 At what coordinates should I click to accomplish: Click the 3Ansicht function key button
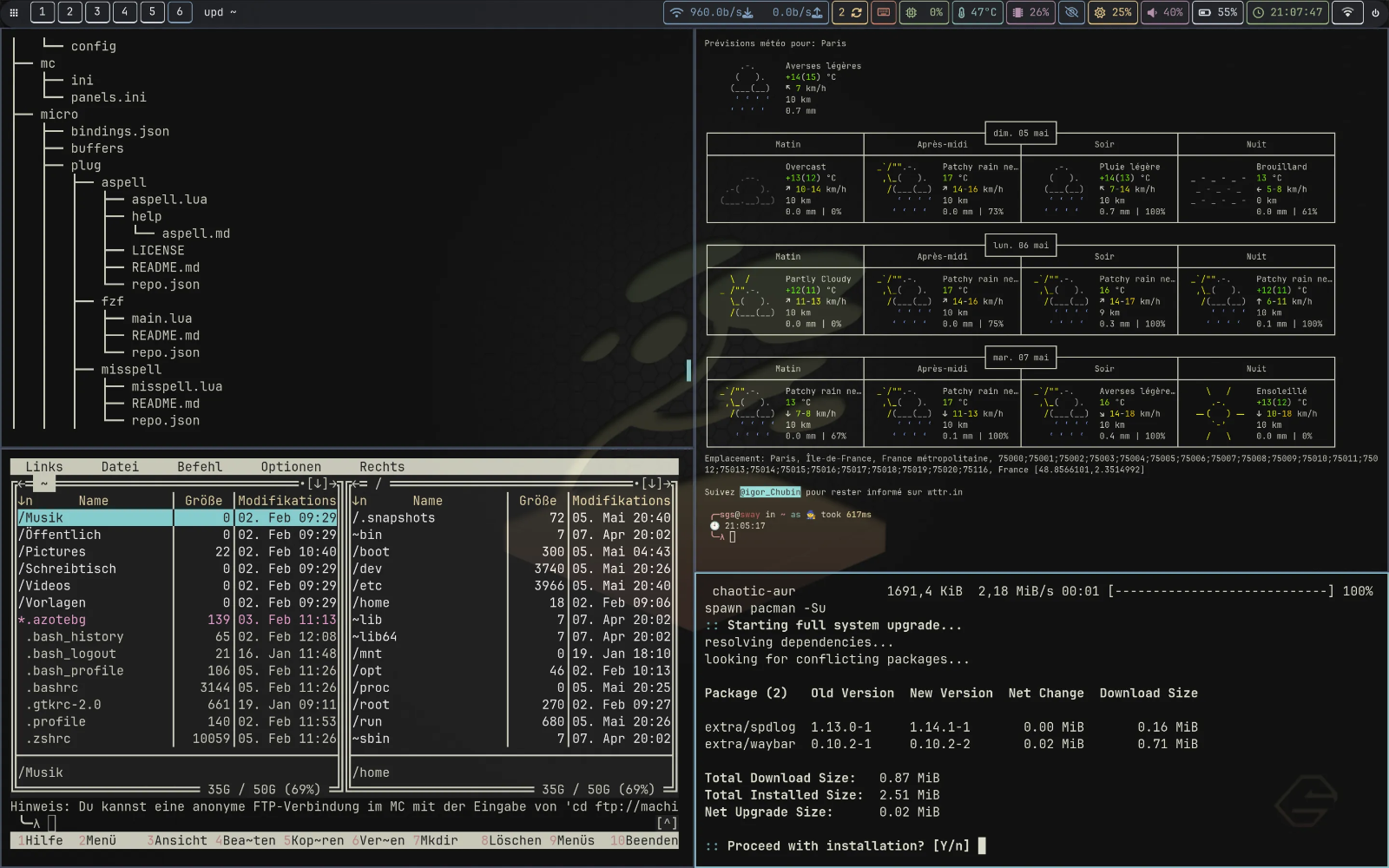click(x=178, y=840)
